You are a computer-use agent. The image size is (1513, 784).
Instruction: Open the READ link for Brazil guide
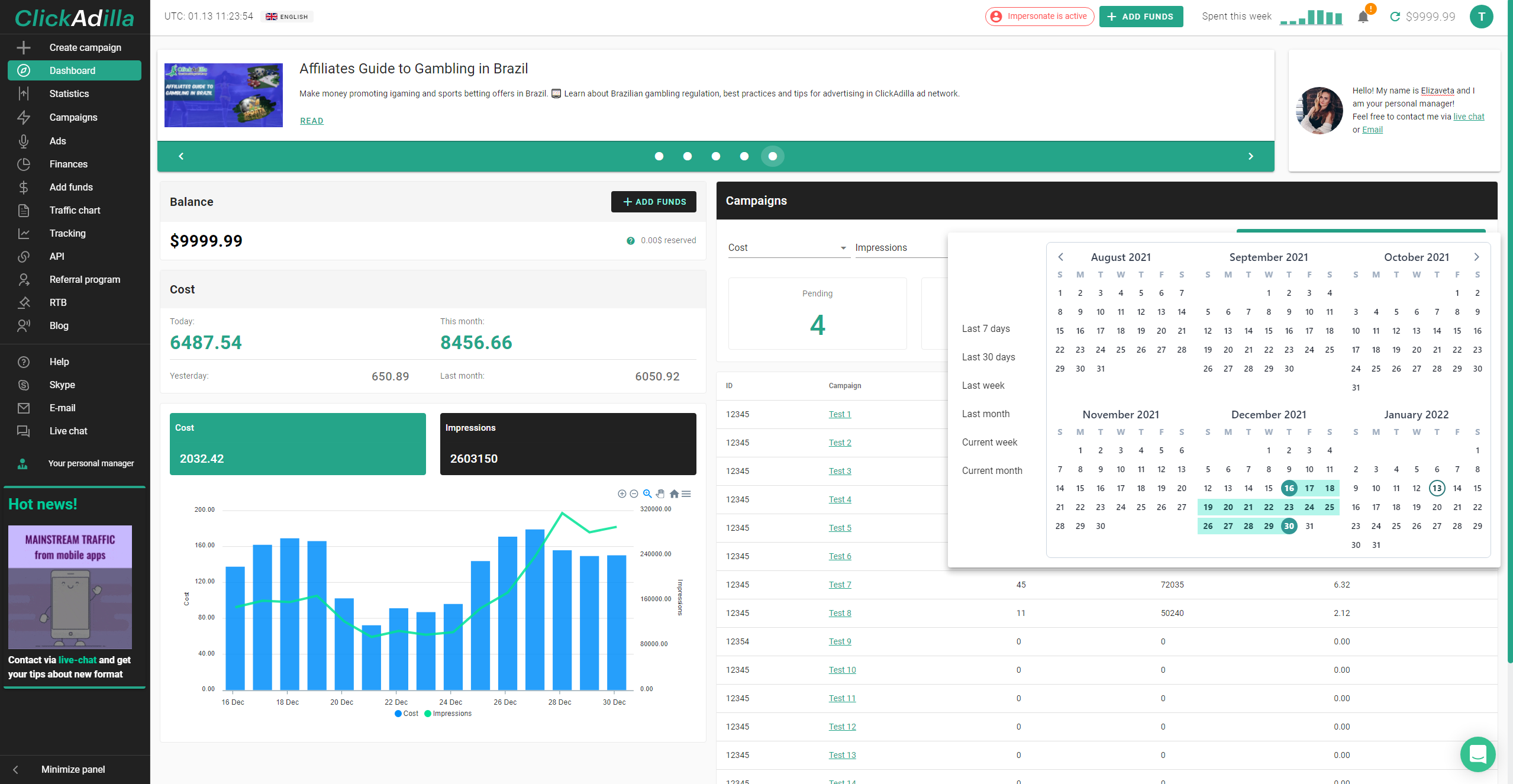point(312,121)
